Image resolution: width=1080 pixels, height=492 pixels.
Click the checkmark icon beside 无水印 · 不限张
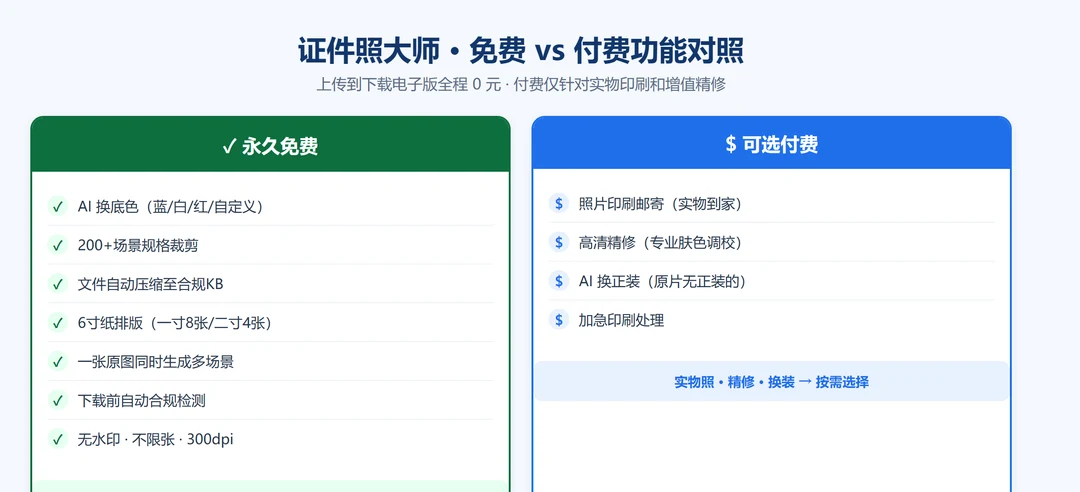click(58, 439)
